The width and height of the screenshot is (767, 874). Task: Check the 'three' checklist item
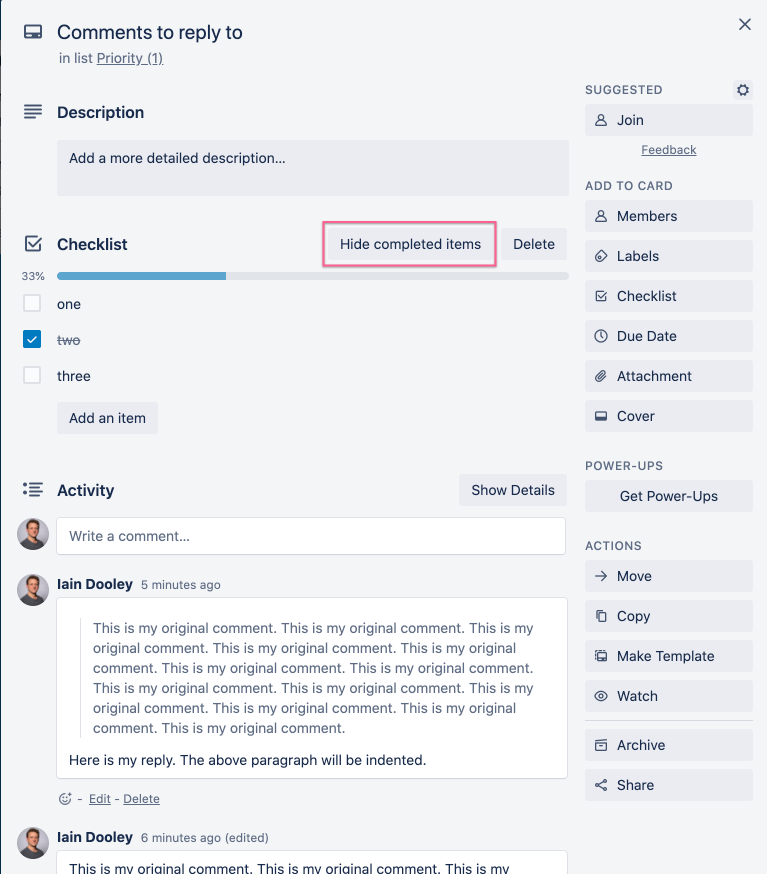point(32,375)
